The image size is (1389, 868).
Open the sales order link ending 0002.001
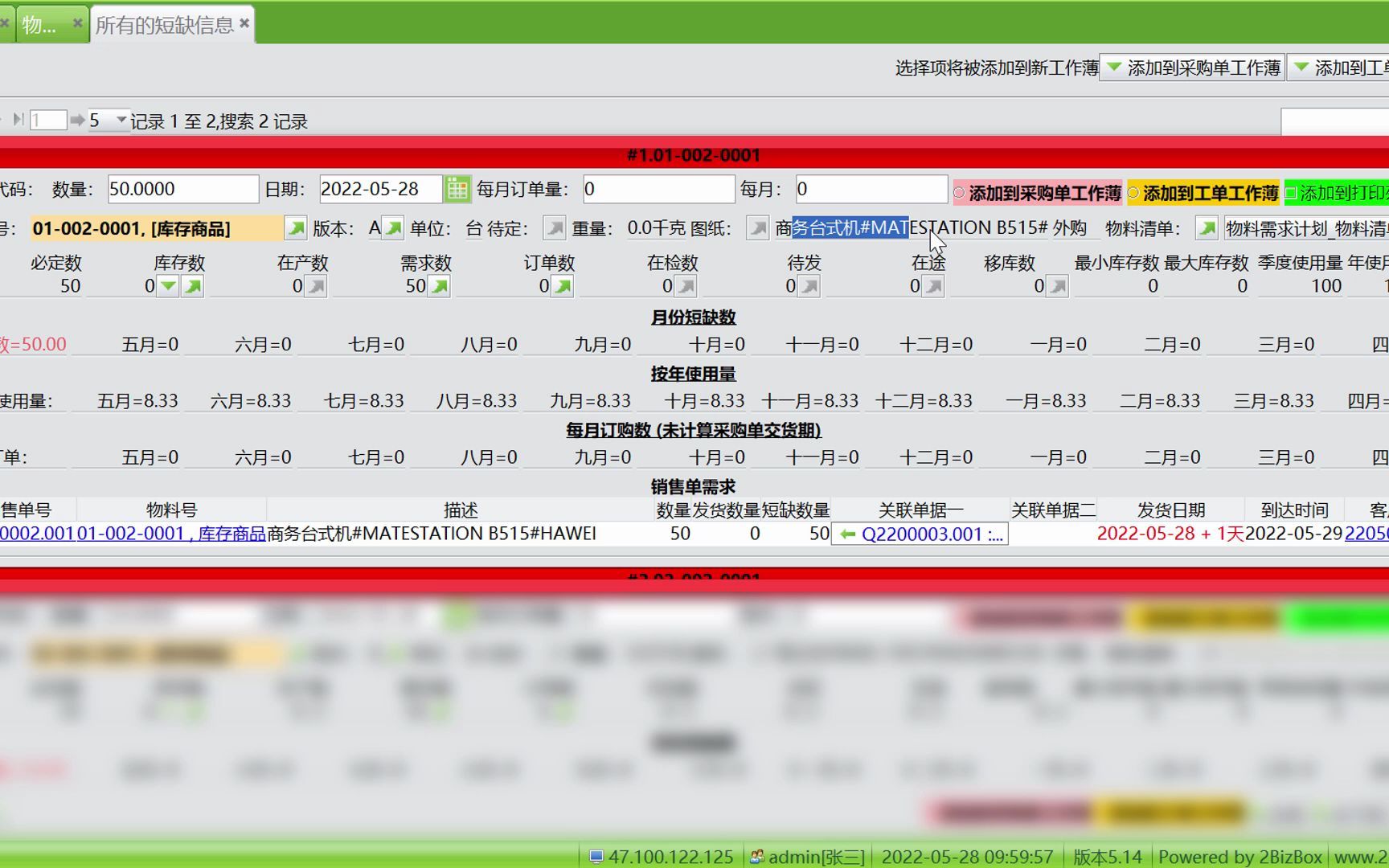[37, 534]
